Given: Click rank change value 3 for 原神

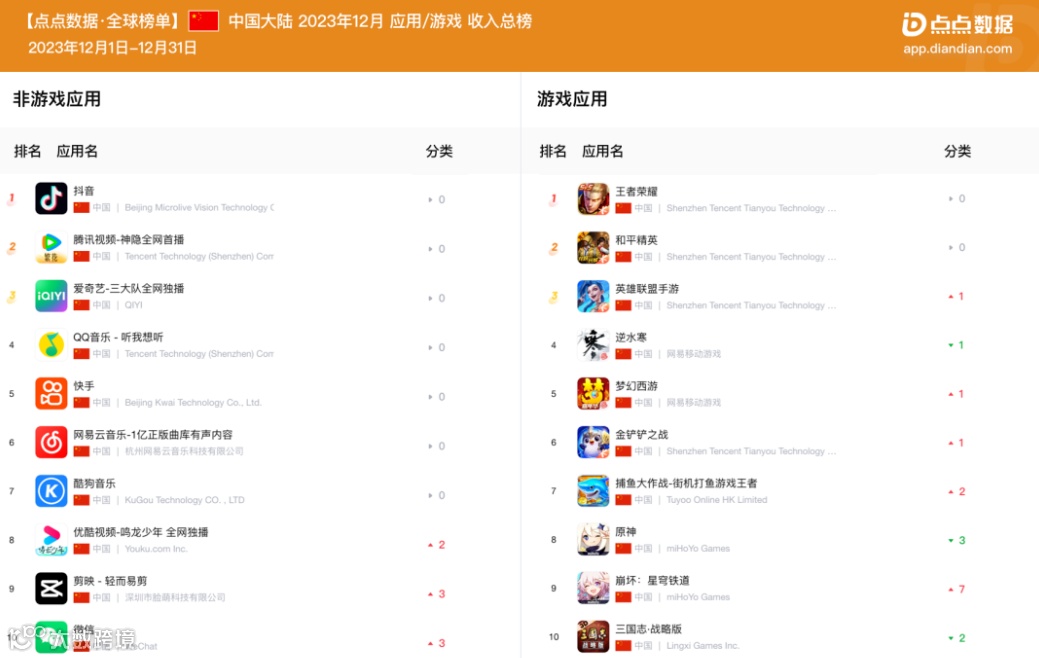Looking at the screenshot, I should click(x=961, y=540).
